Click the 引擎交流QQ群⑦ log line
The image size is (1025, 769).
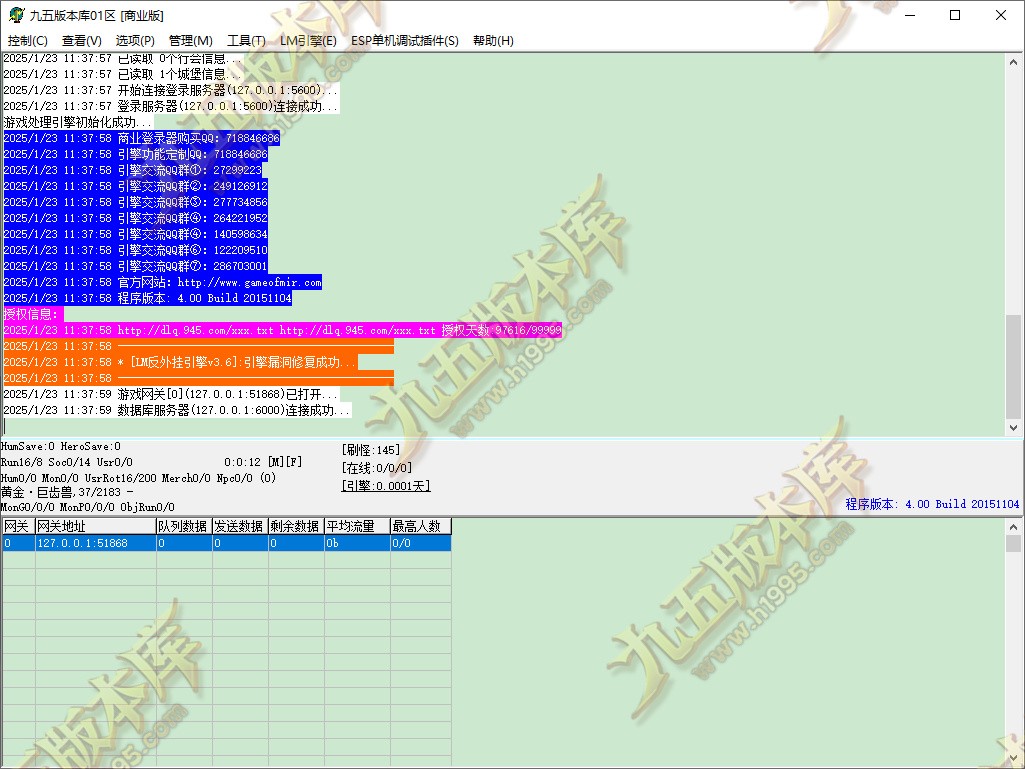135,266
